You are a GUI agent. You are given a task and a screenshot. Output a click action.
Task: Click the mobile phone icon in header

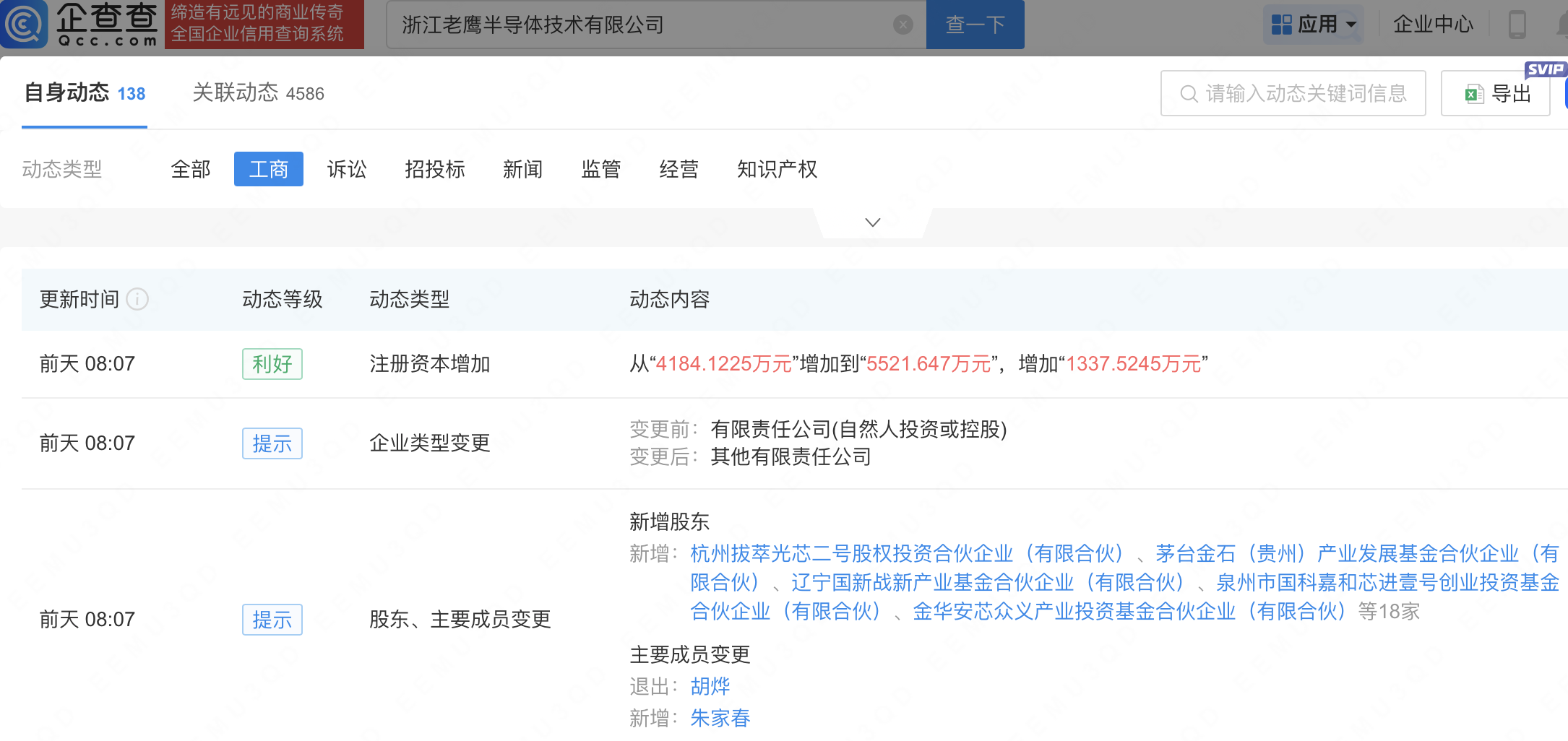pos(1517,25)
